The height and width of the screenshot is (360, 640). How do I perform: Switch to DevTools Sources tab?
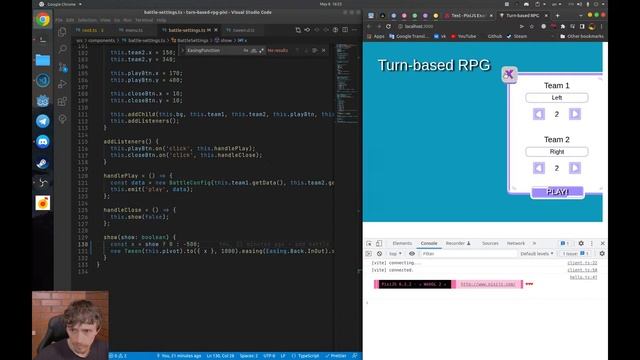pyautogui.click(x=490, y=243)
